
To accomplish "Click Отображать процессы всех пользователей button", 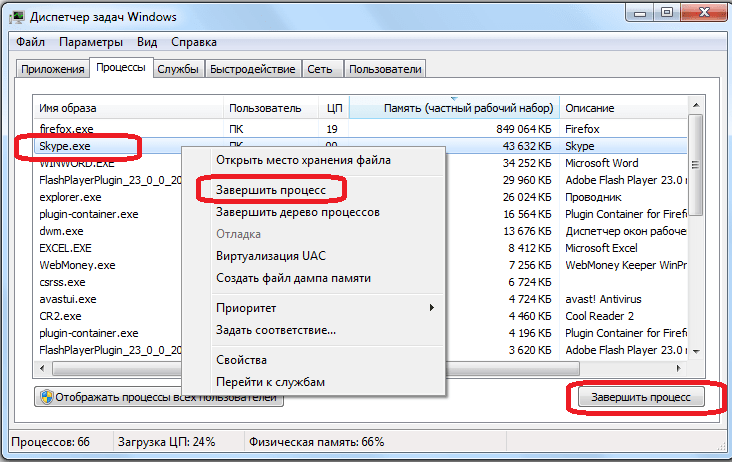I will (159, 397).
